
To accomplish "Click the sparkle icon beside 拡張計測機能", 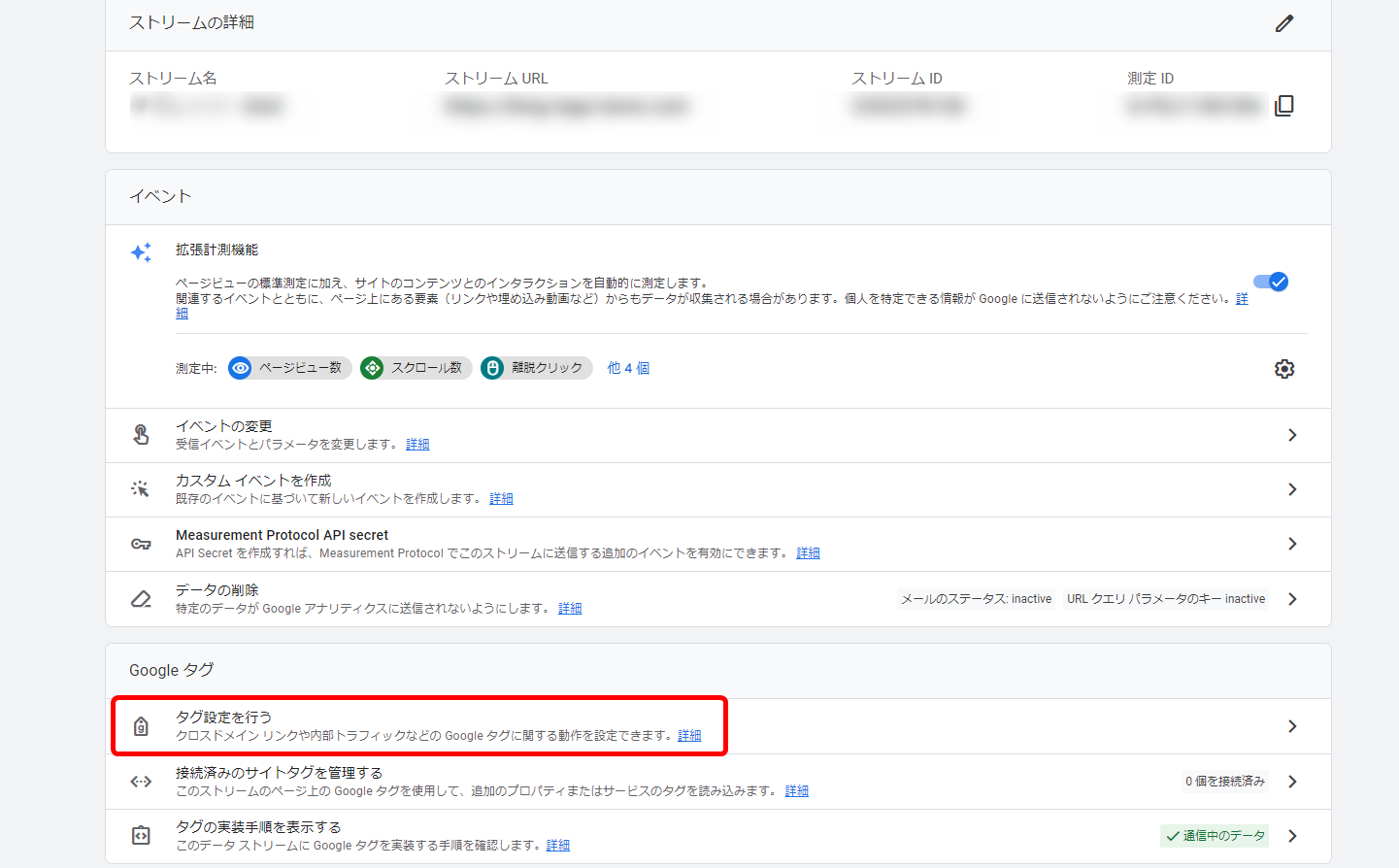I will [141, 252].
